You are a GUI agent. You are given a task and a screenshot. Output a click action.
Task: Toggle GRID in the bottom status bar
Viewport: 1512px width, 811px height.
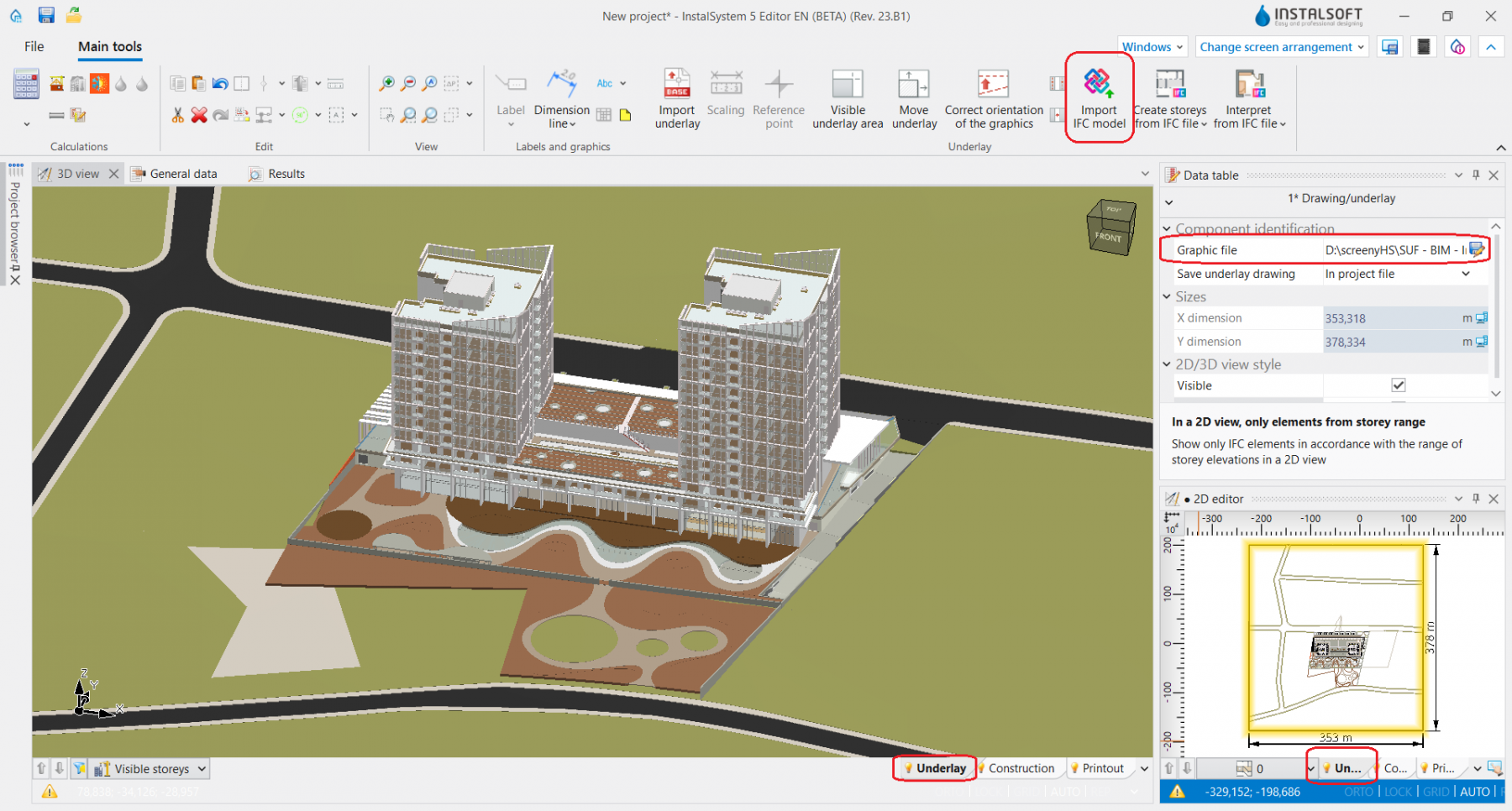[x=1436, y=791]
